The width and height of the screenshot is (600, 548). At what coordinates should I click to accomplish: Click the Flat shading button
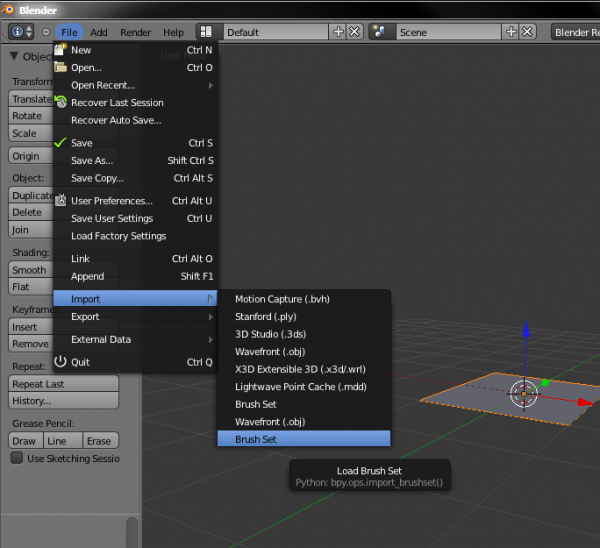[31, 287]
